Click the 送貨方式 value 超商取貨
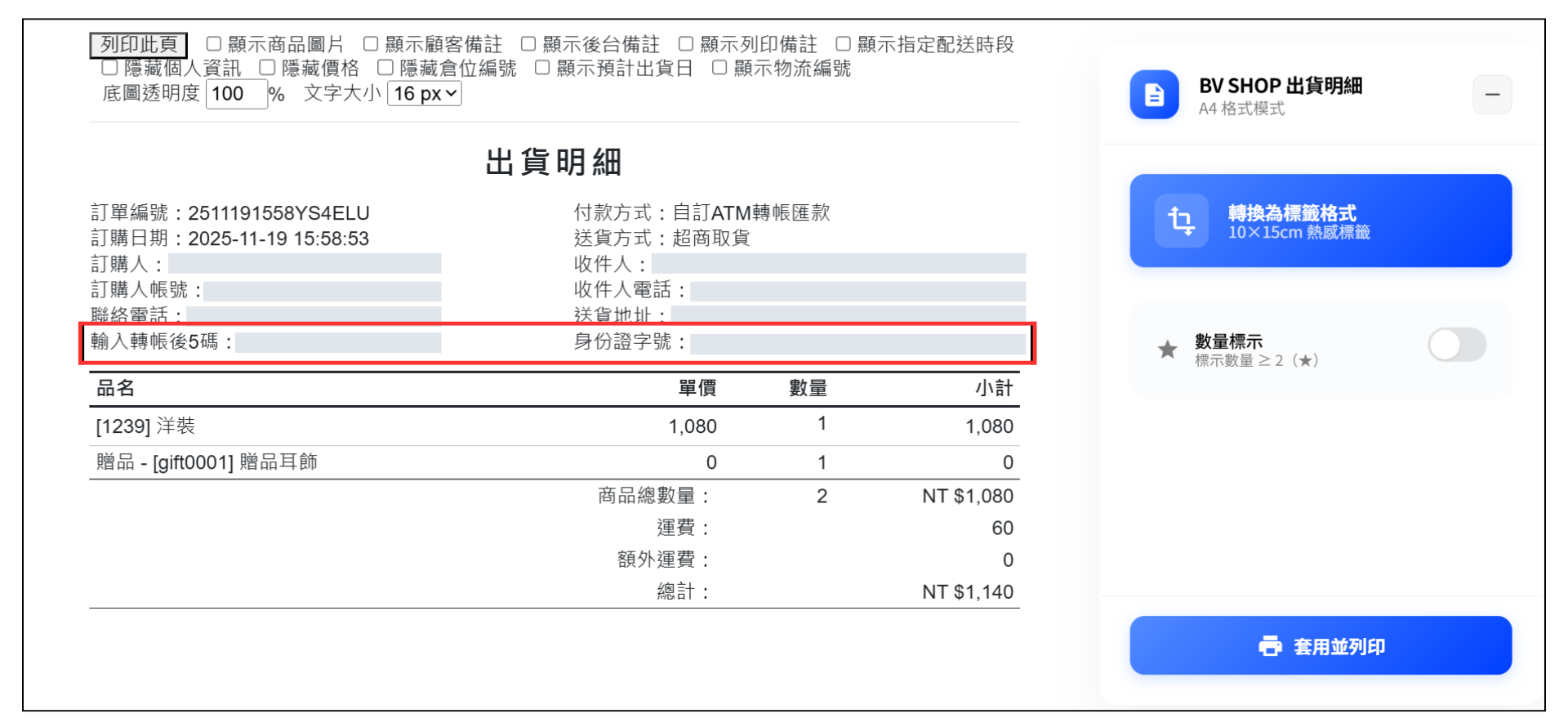1568x727 pixels. tap(711, 239)
